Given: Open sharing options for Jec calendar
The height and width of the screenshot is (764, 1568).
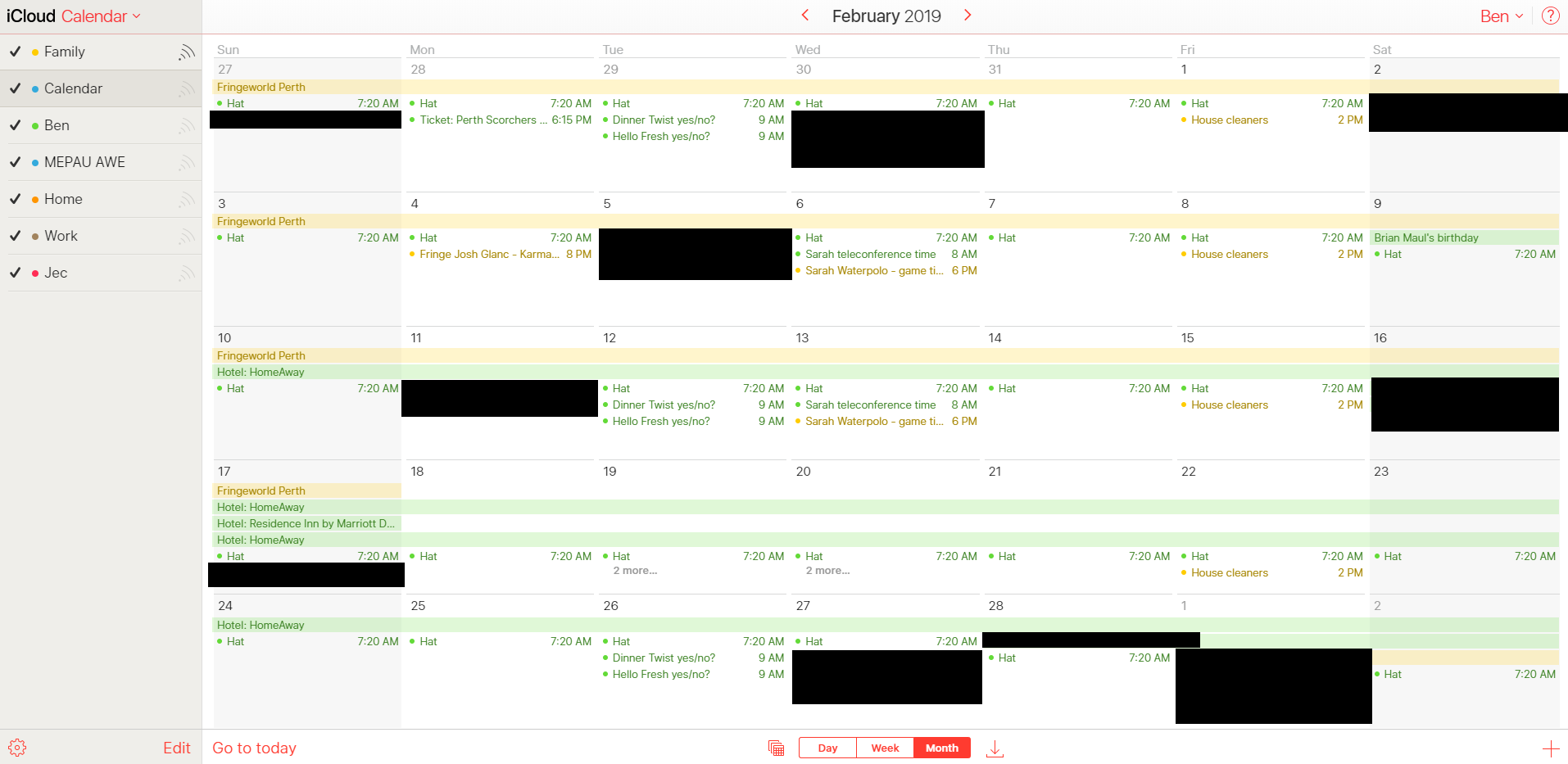Looking at the screenshot, I should pyautogui.click(x=187, y=273).
